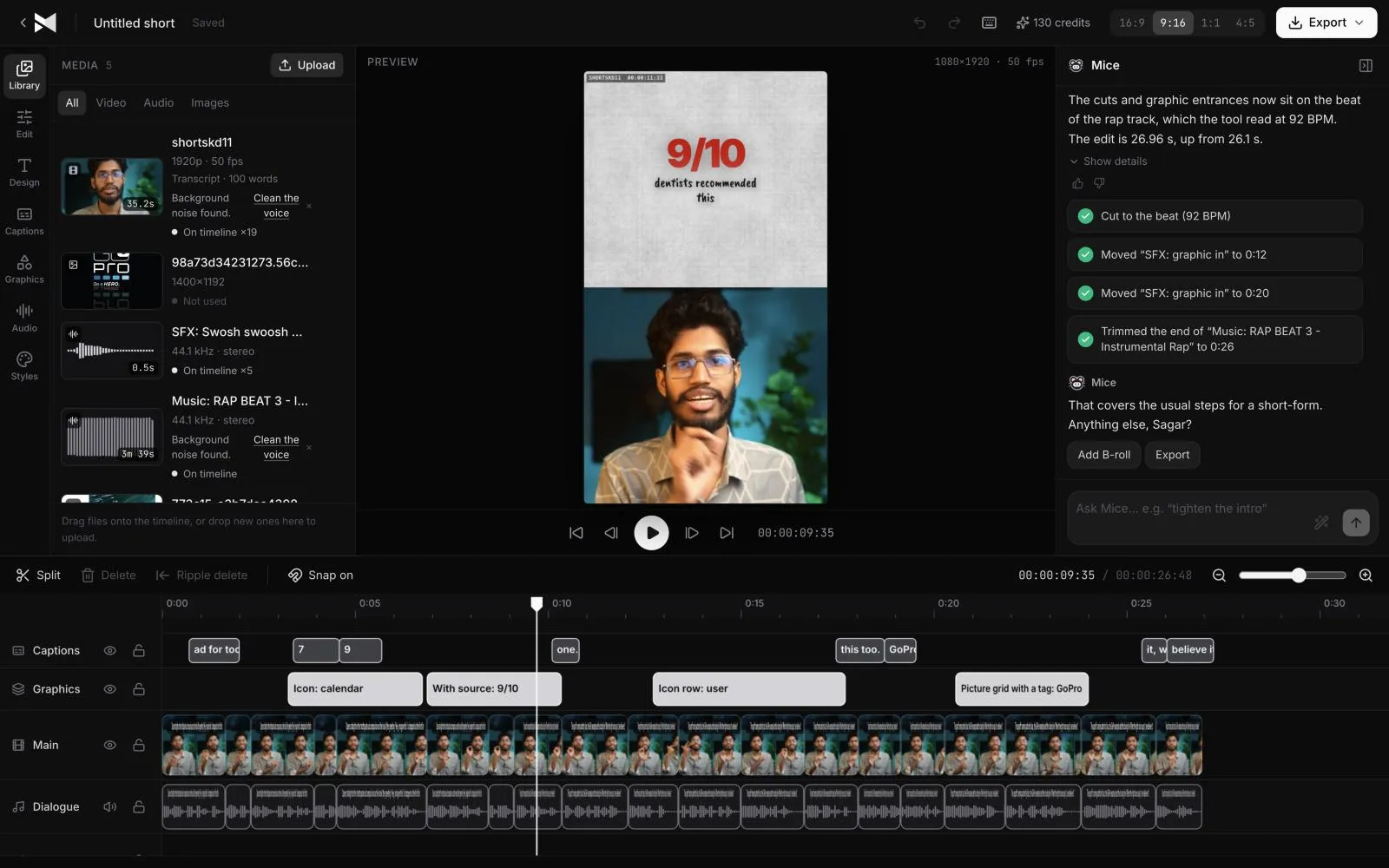Mute the Dialogue track
This screenshot has height=868, width=1389.
110,806
